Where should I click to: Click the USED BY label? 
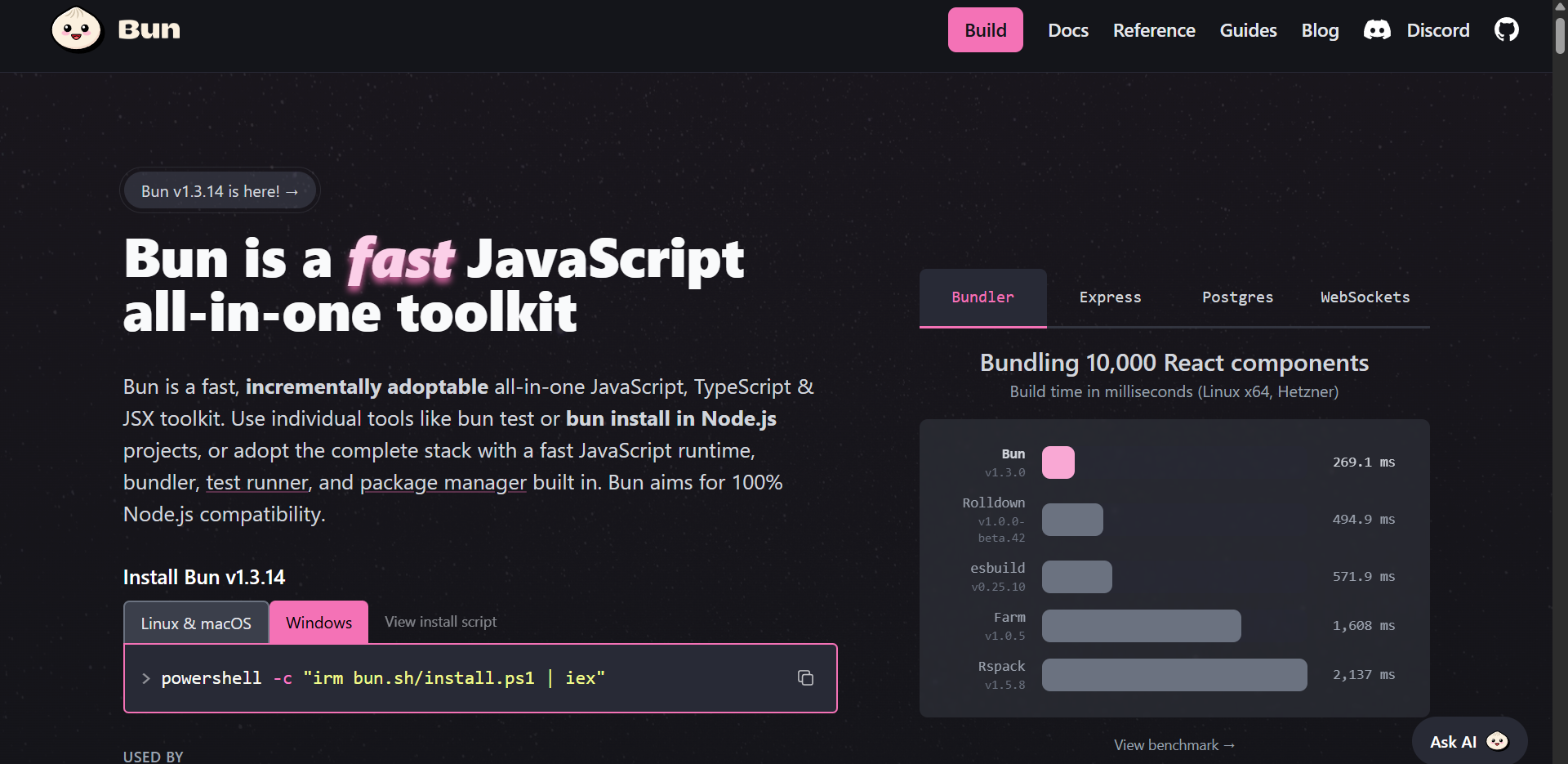pyautogui.click(x=154, y=757)
